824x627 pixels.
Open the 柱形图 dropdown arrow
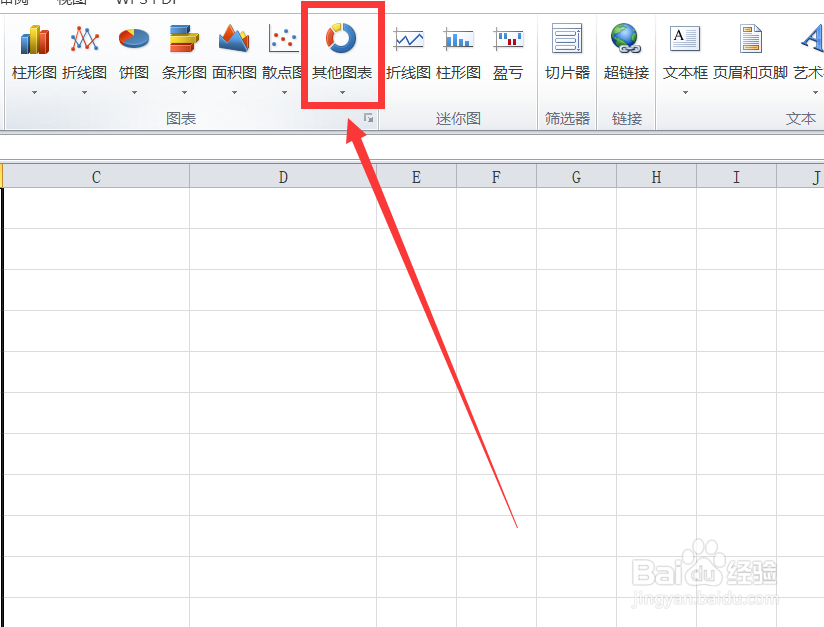pos(36,90)
